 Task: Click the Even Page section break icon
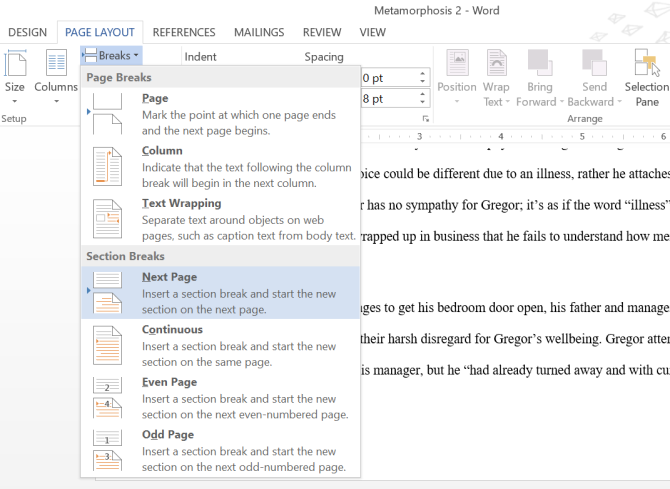107,398
